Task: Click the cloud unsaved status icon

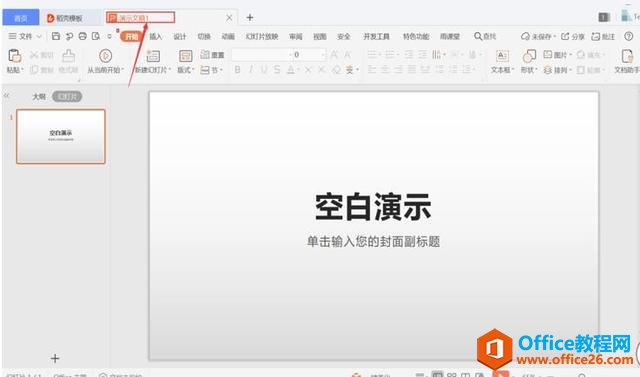Action: pos(525,36)
